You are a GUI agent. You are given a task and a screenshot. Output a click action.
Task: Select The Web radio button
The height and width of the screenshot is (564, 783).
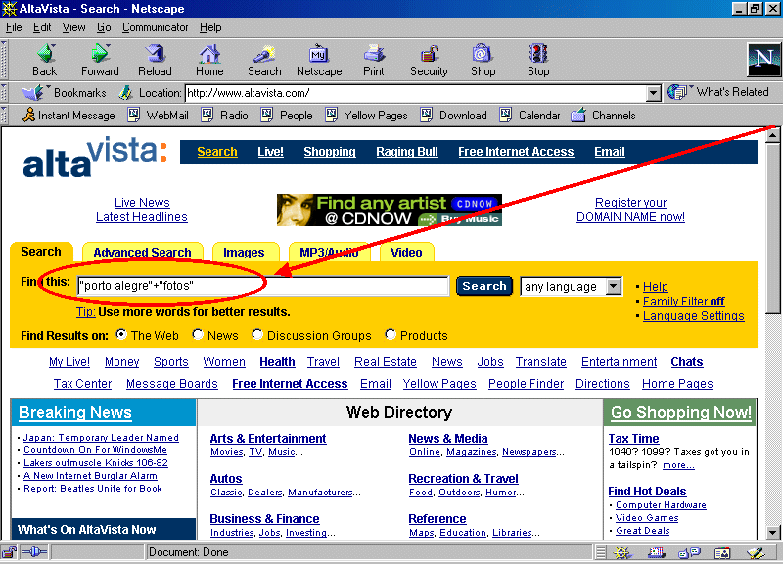tap(121, 334)
